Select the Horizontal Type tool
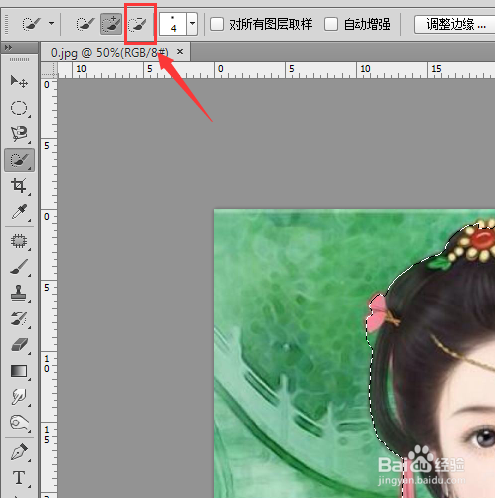Screen dimensions: 495x498 [x=19, y=478]
